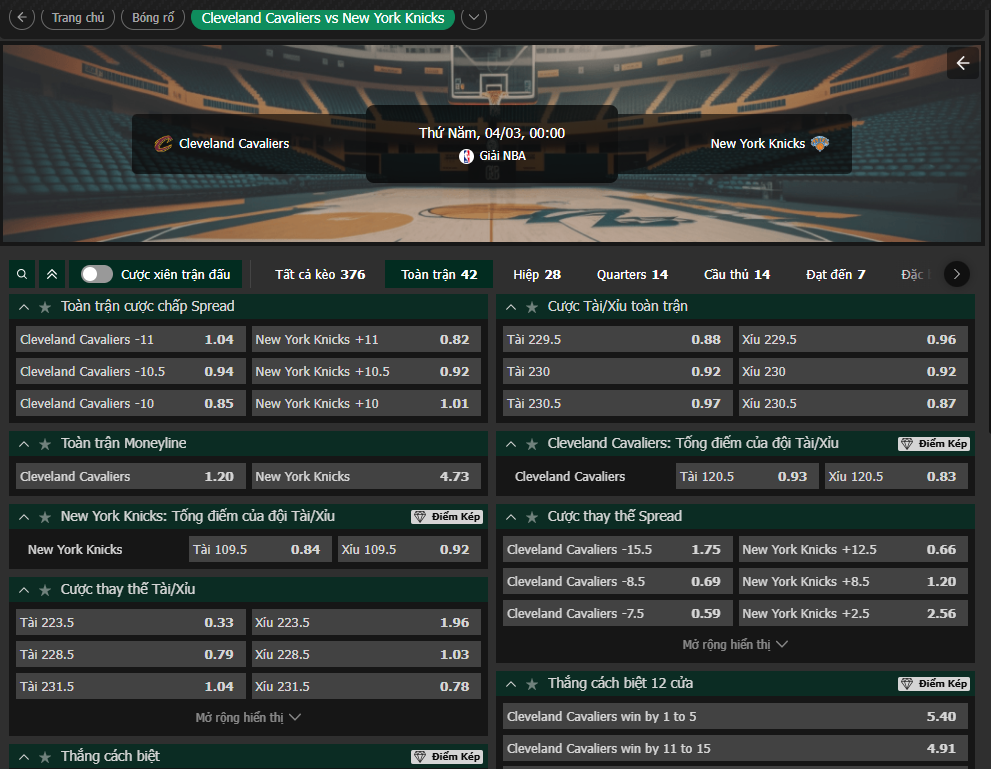Image resolution: width=991 pixels, height=769 pixels.
Task: Switch to the Cầu thủ 14 tab
Action: [x=737, y=274]
